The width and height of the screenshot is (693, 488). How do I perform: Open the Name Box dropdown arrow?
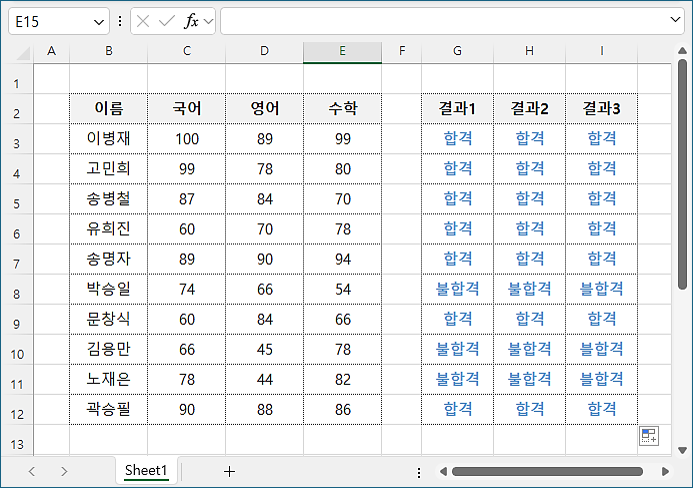coord(99,21)
